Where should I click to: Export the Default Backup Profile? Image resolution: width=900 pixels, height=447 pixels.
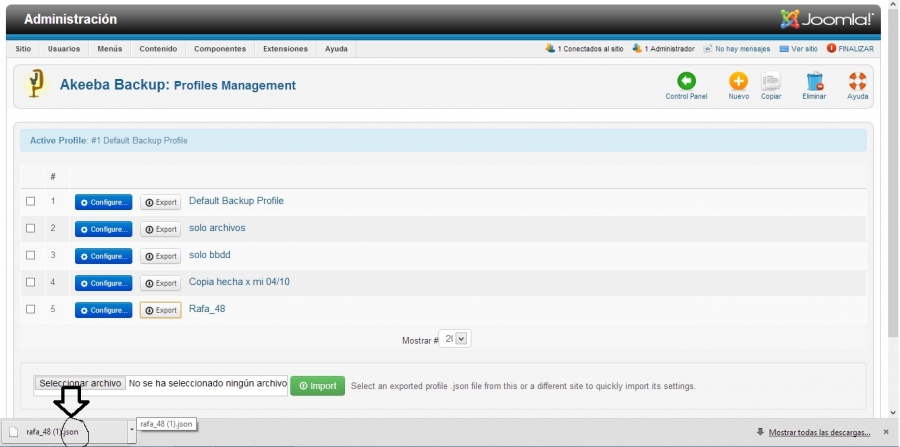point(161,202)
